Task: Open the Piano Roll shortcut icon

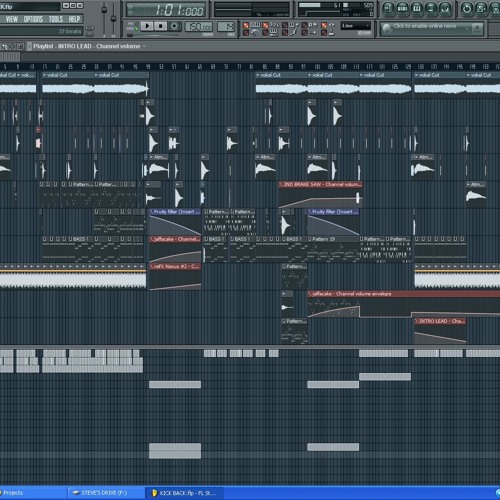Action: [417, 8]
